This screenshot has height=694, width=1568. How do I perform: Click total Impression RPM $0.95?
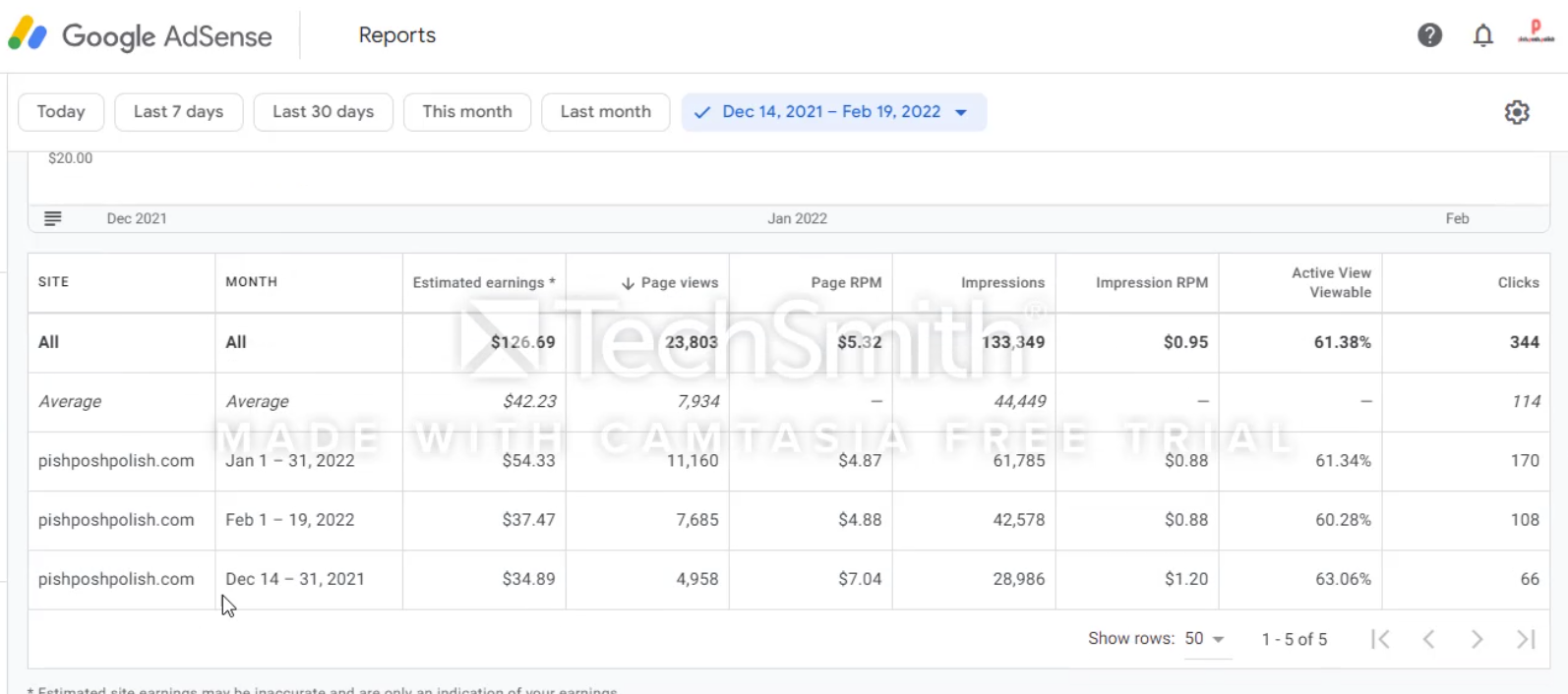(x=1186, y=343)
